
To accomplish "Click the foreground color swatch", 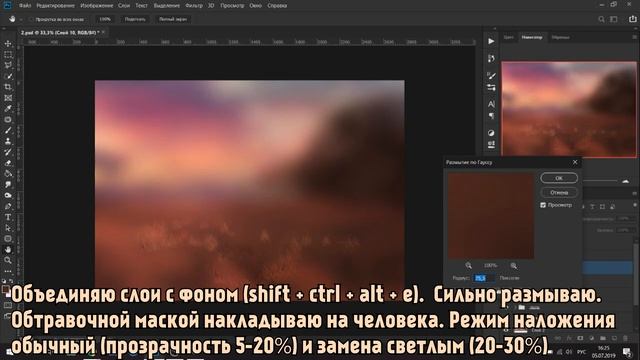I will coord(6,289).
